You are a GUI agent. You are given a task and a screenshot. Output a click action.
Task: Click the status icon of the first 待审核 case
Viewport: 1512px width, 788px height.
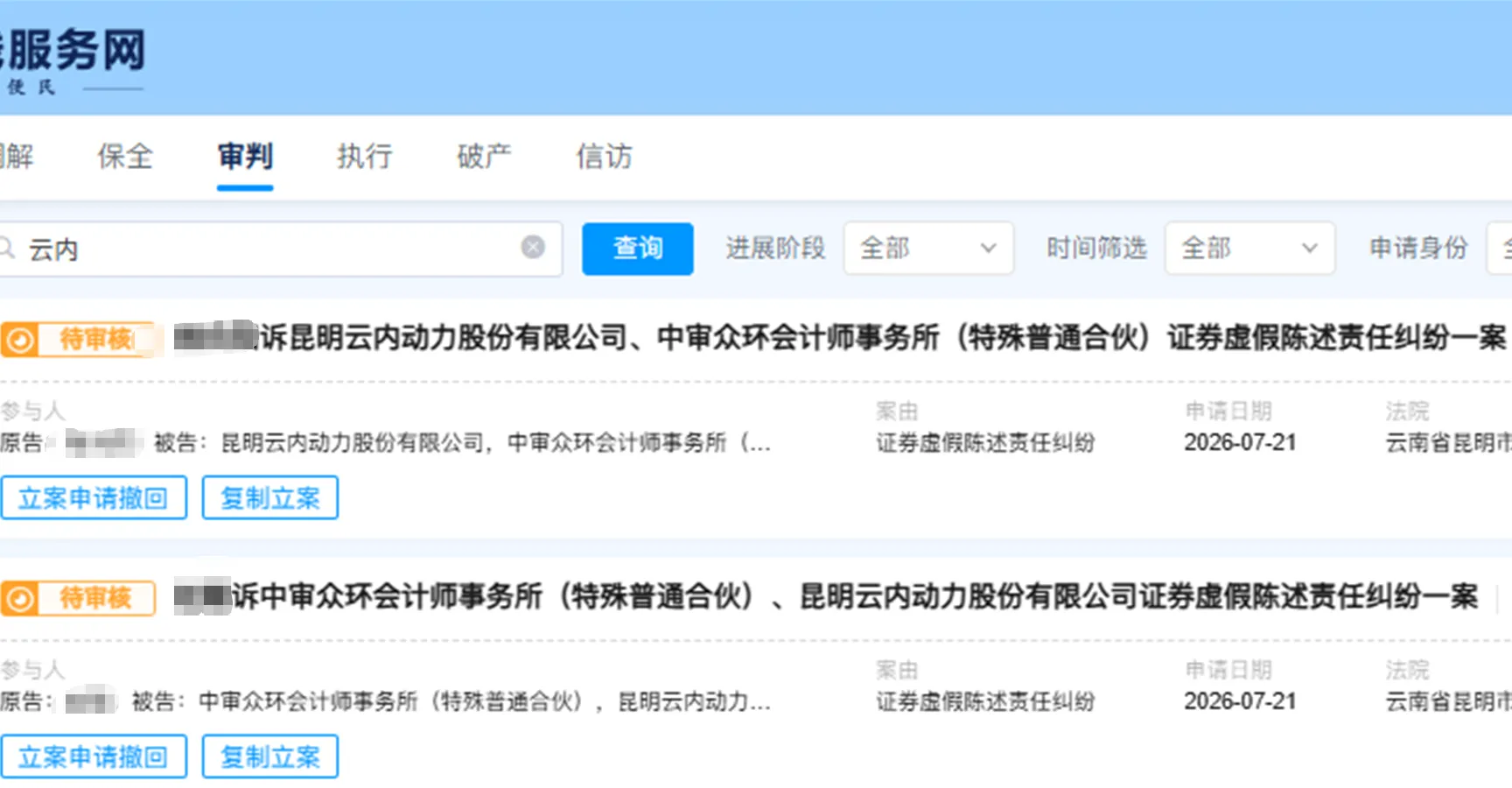click(19, 339)
